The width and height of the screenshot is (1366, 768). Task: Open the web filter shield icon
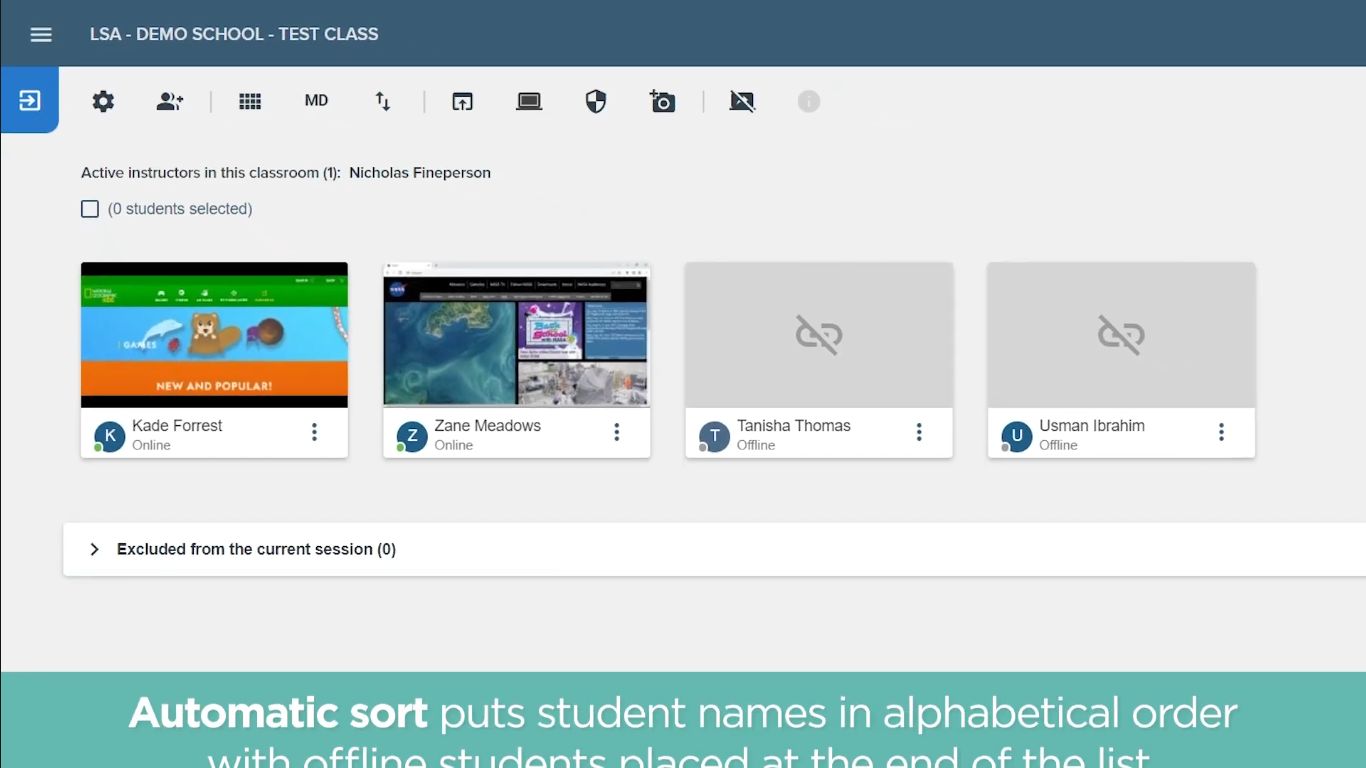tap(596, 101)
